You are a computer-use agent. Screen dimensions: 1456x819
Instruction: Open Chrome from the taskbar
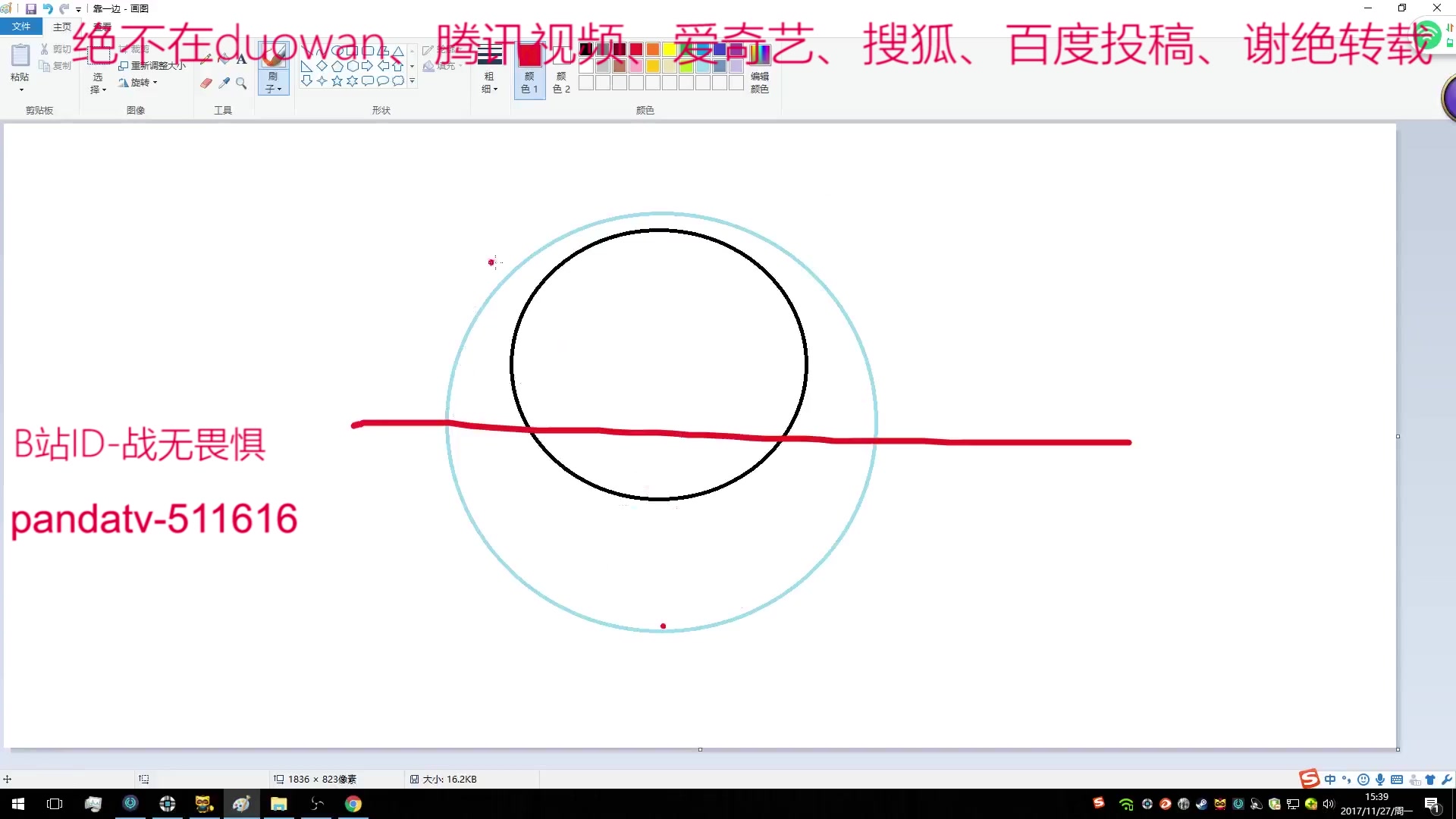click(x=353, y=804)
